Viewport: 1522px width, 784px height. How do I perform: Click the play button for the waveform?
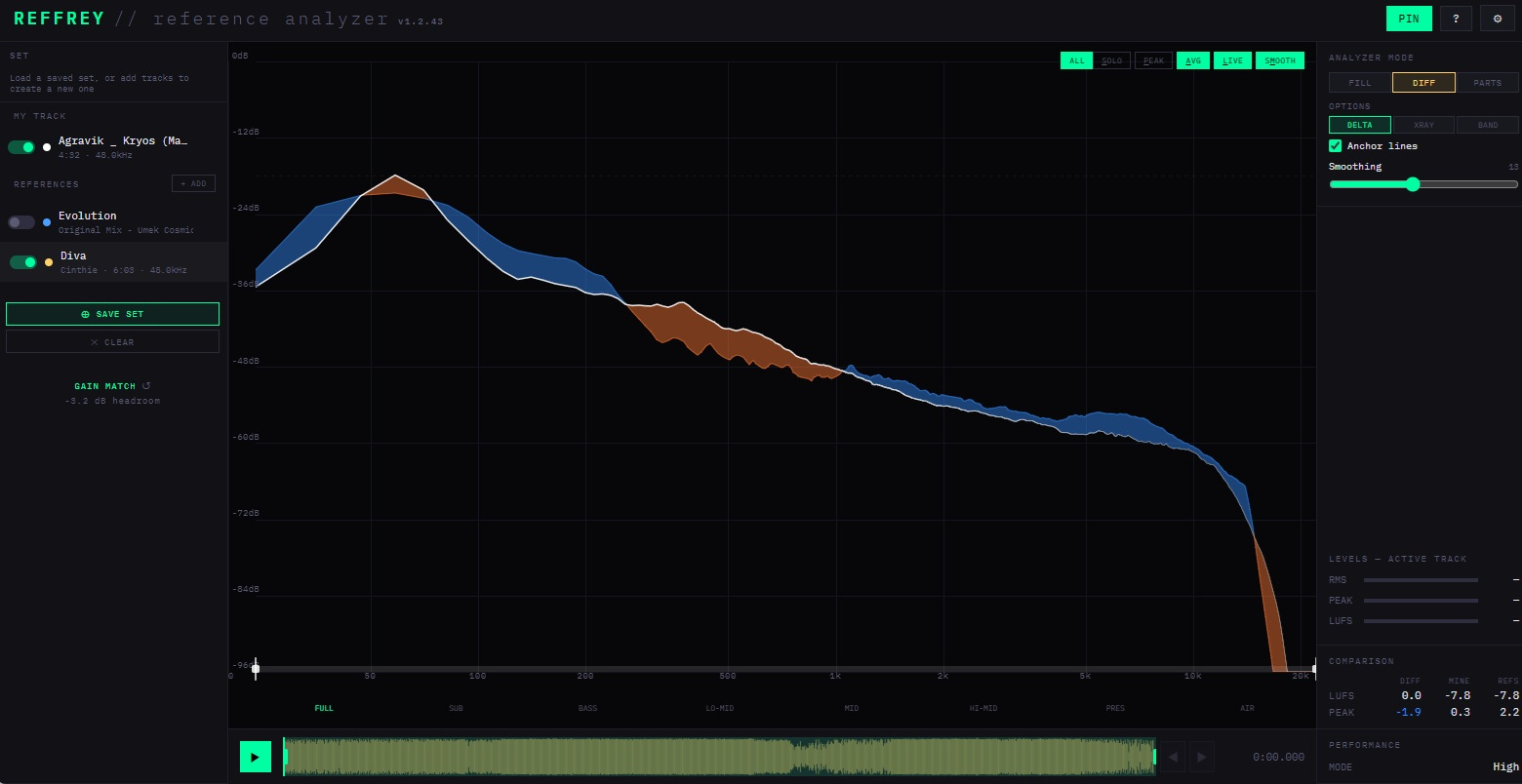click(x=256, y=757)
